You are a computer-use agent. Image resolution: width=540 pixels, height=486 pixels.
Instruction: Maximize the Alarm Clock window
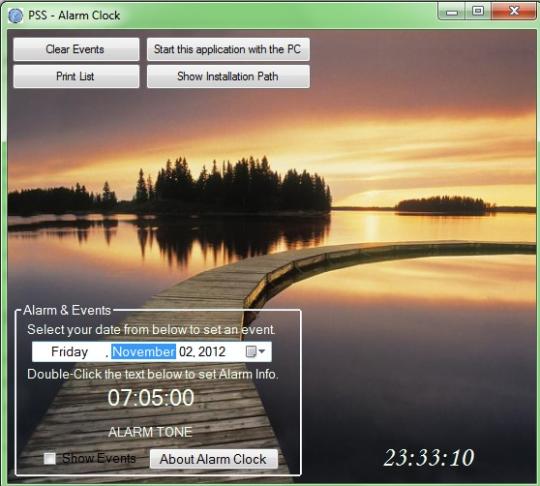tap(478, 11)
